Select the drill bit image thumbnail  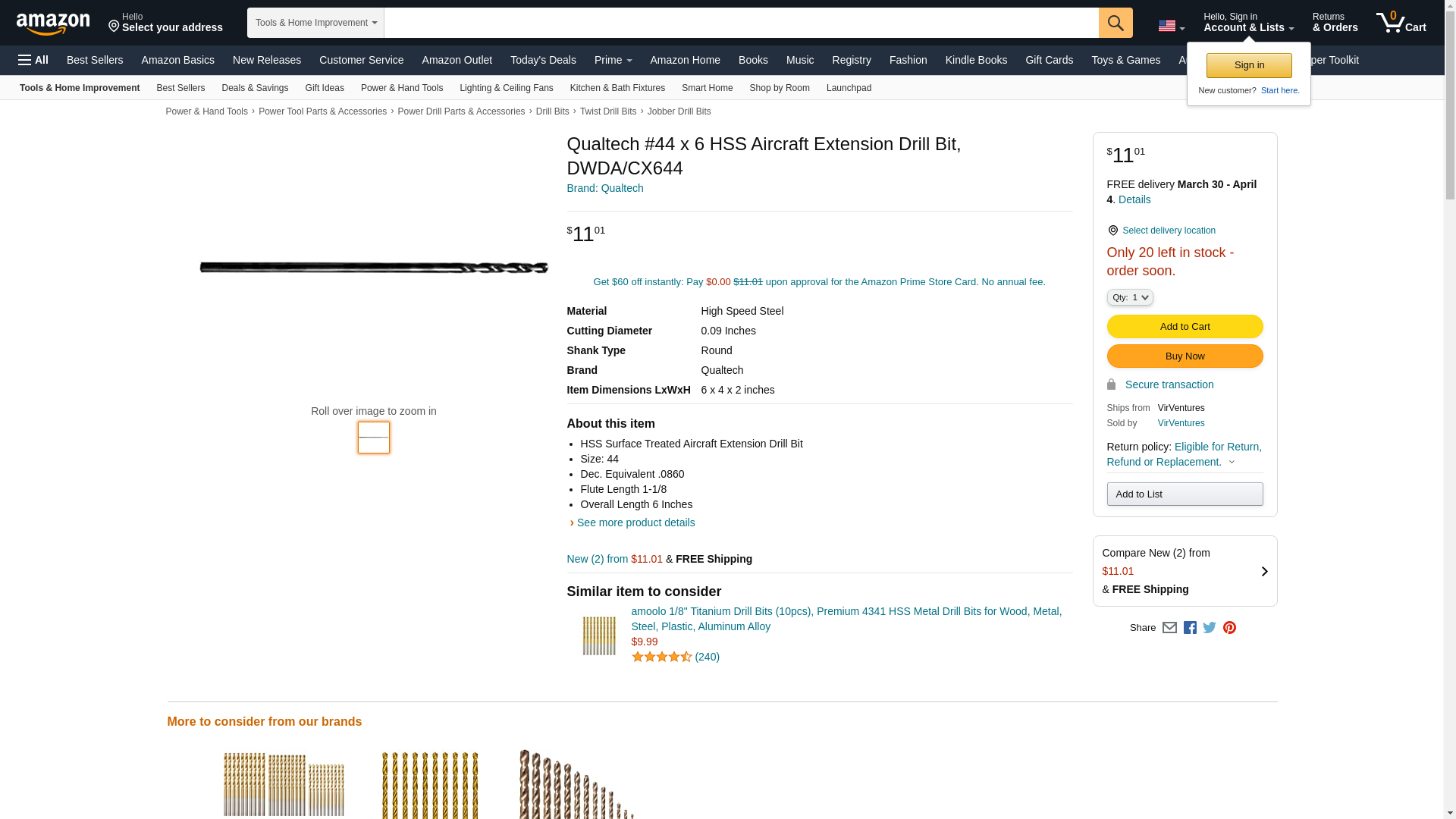point(373,438)
